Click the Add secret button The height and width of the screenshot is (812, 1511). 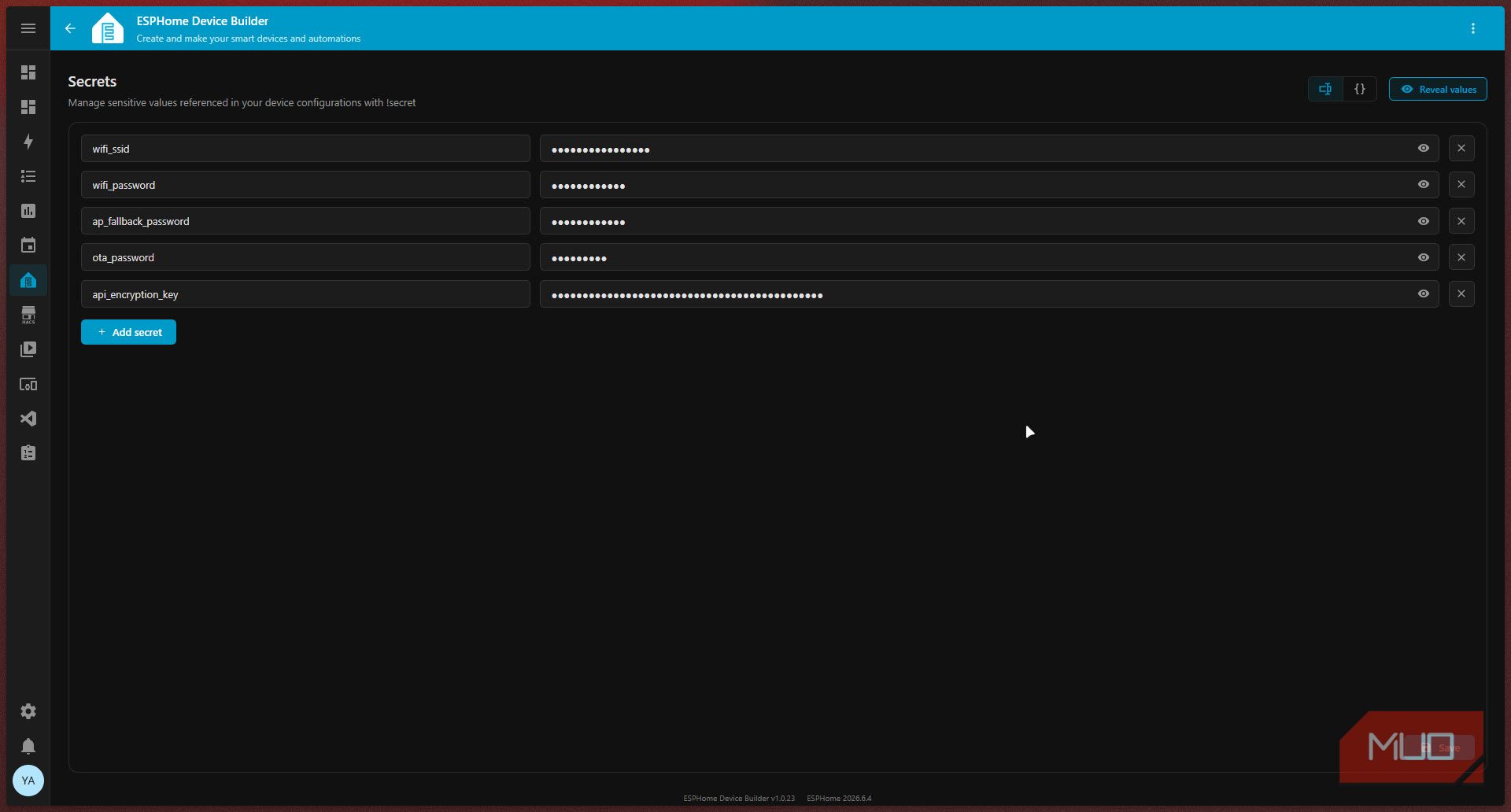(x=128, y=332)
